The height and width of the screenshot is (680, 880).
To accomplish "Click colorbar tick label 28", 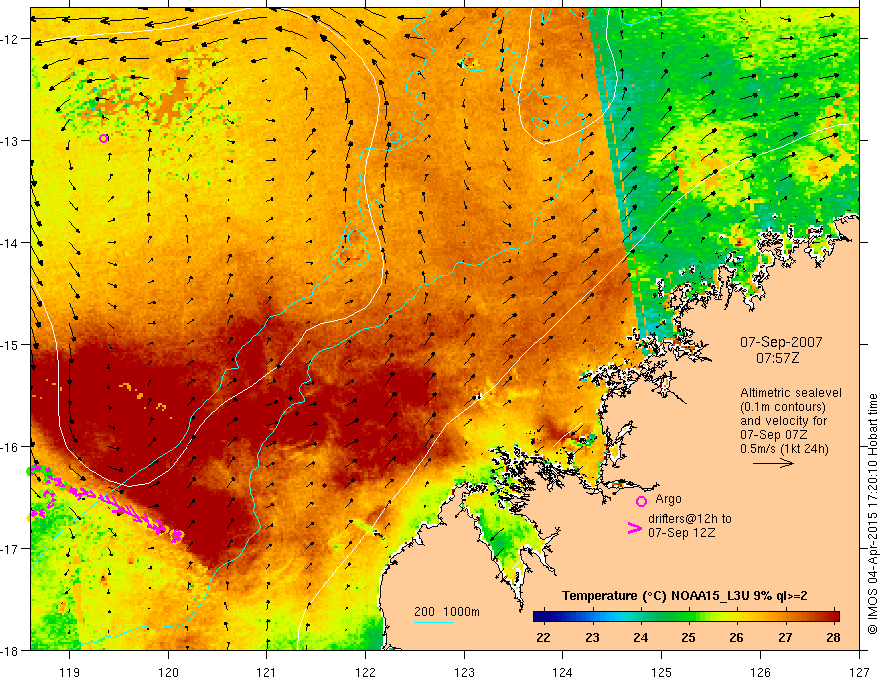I will tap(833, 637).
